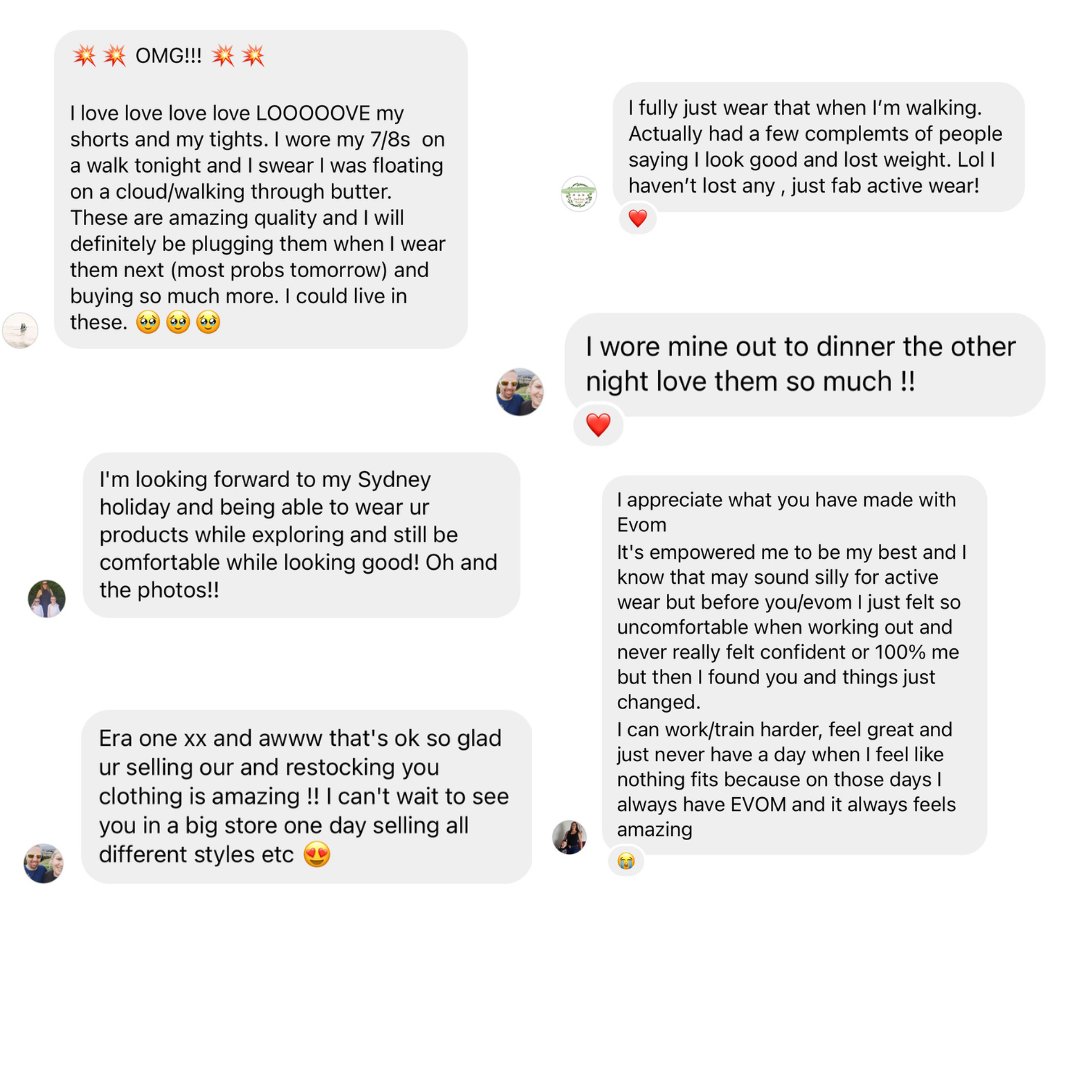This screenshot has width=1080, height=1080.
Task: Open the profile avatar next to the Evom message
Action: [570, 837]
